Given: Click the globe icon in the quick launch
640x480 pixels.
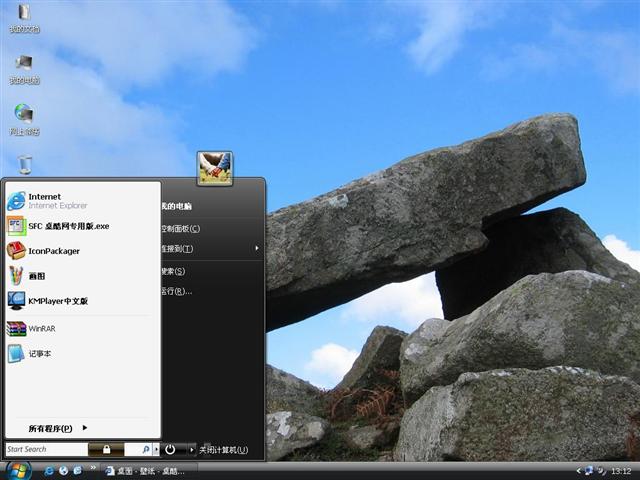Looking at the screenshot, I should tap(64, 471).
